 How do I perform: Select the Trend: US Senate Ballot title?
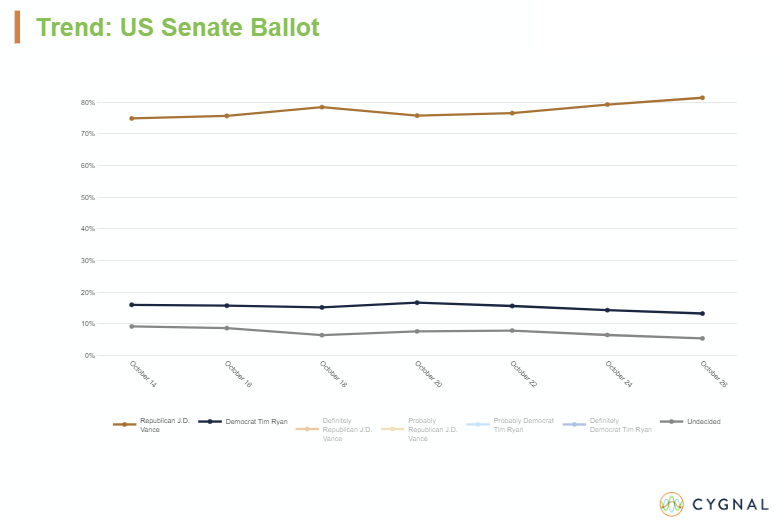coord(178,27)
